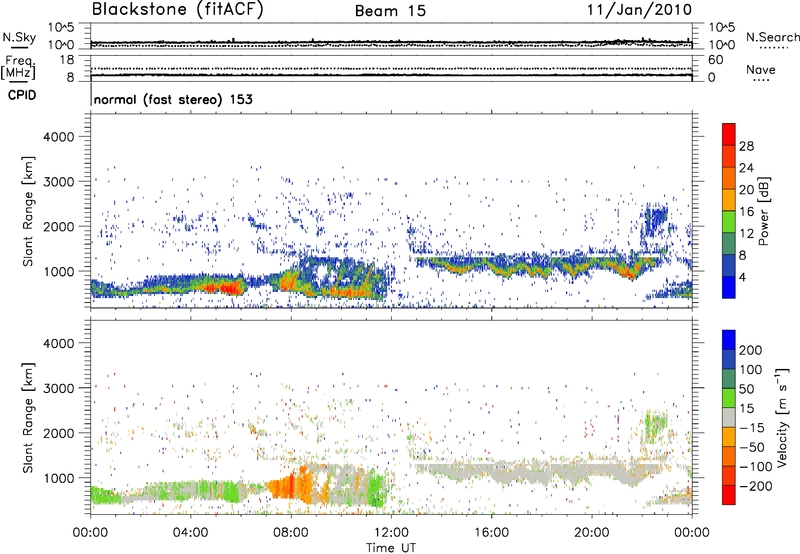Click the "04:00" time tick label
This screenshot has width=800, height=554.
[190, 533]
